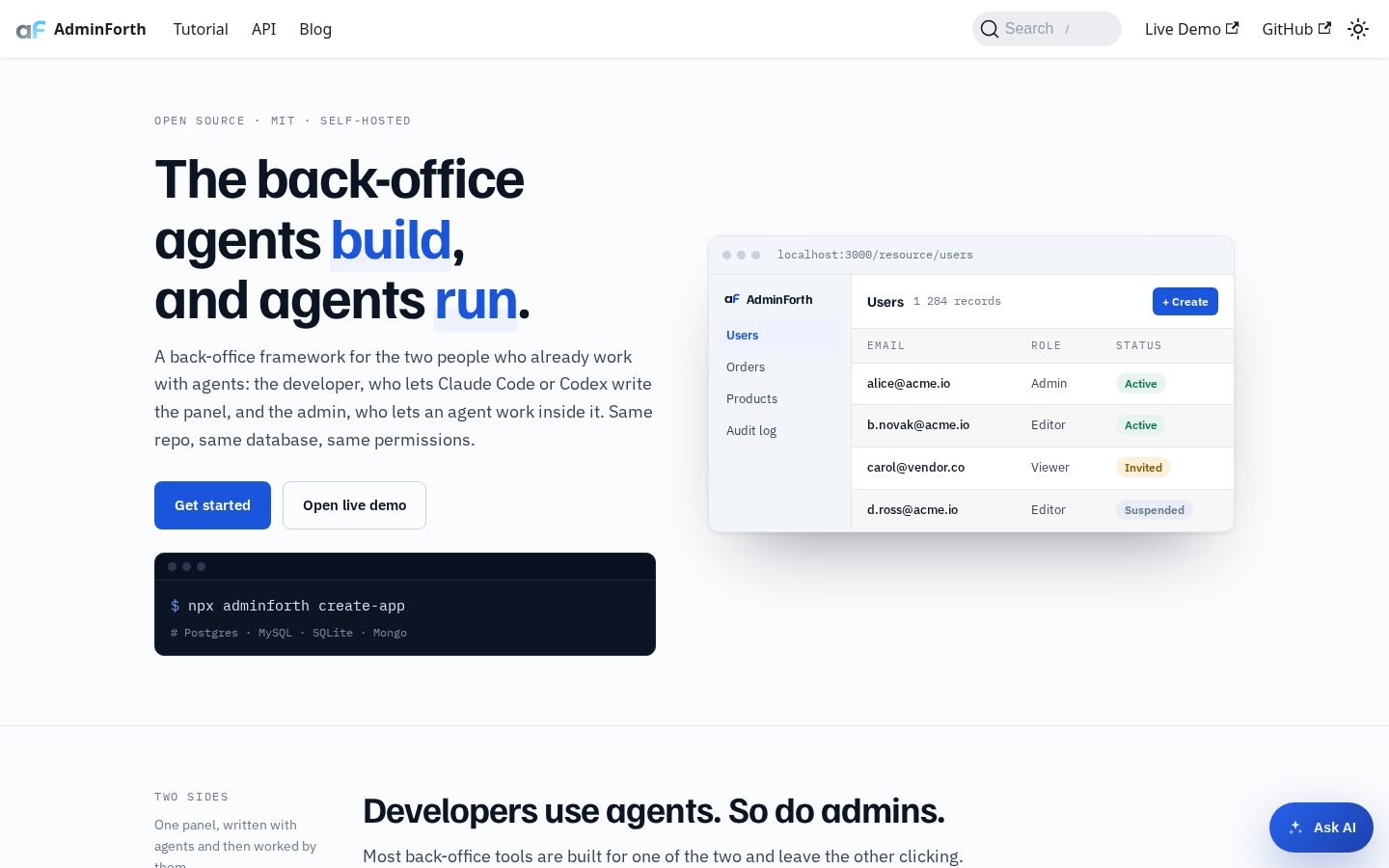Click the npx adminforth create-app command
The height and width of the screenshot is (868, 1389).
click(x=296, y=606)
